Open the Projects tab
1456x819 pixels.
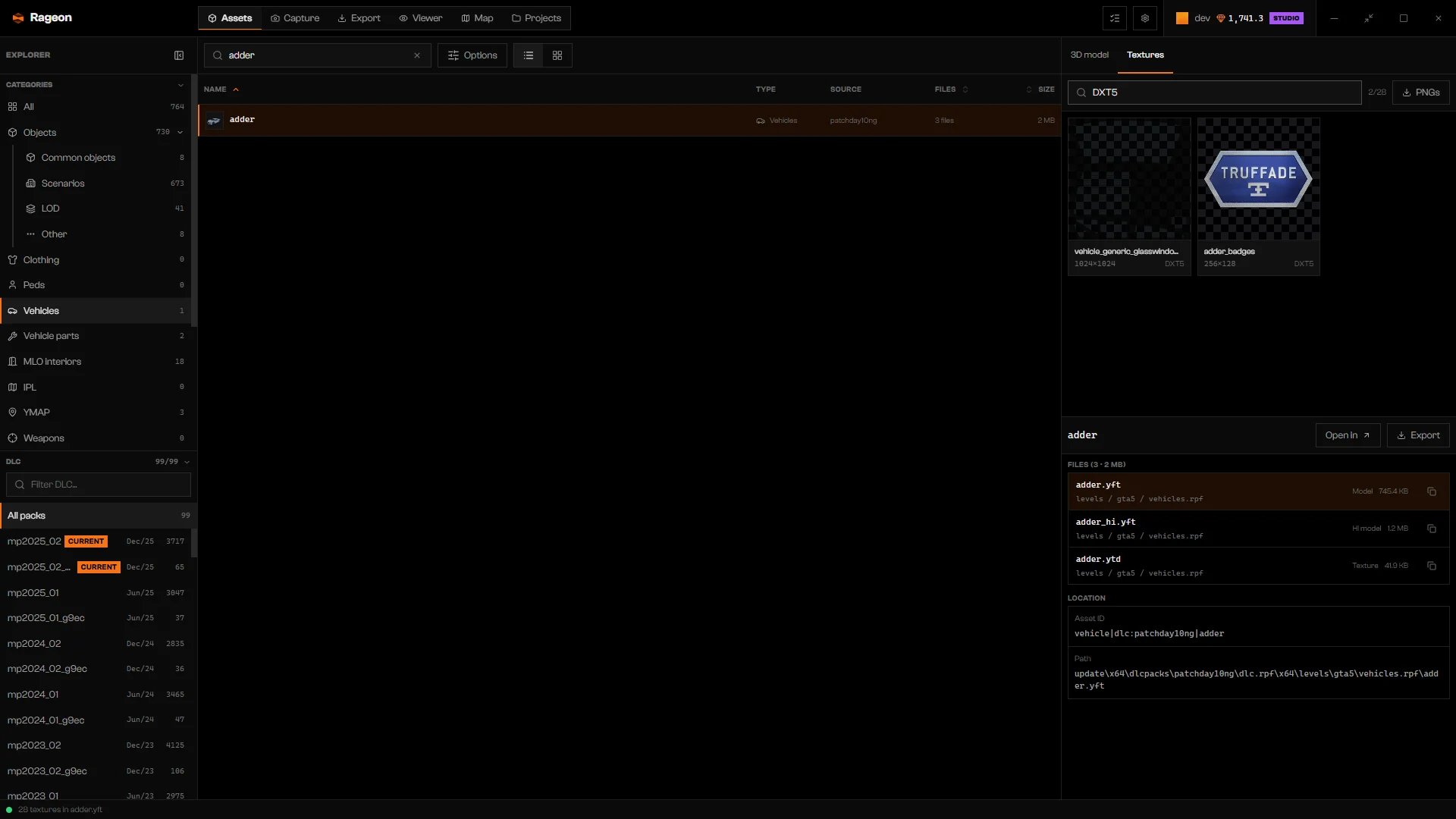[x=536, y=18]
